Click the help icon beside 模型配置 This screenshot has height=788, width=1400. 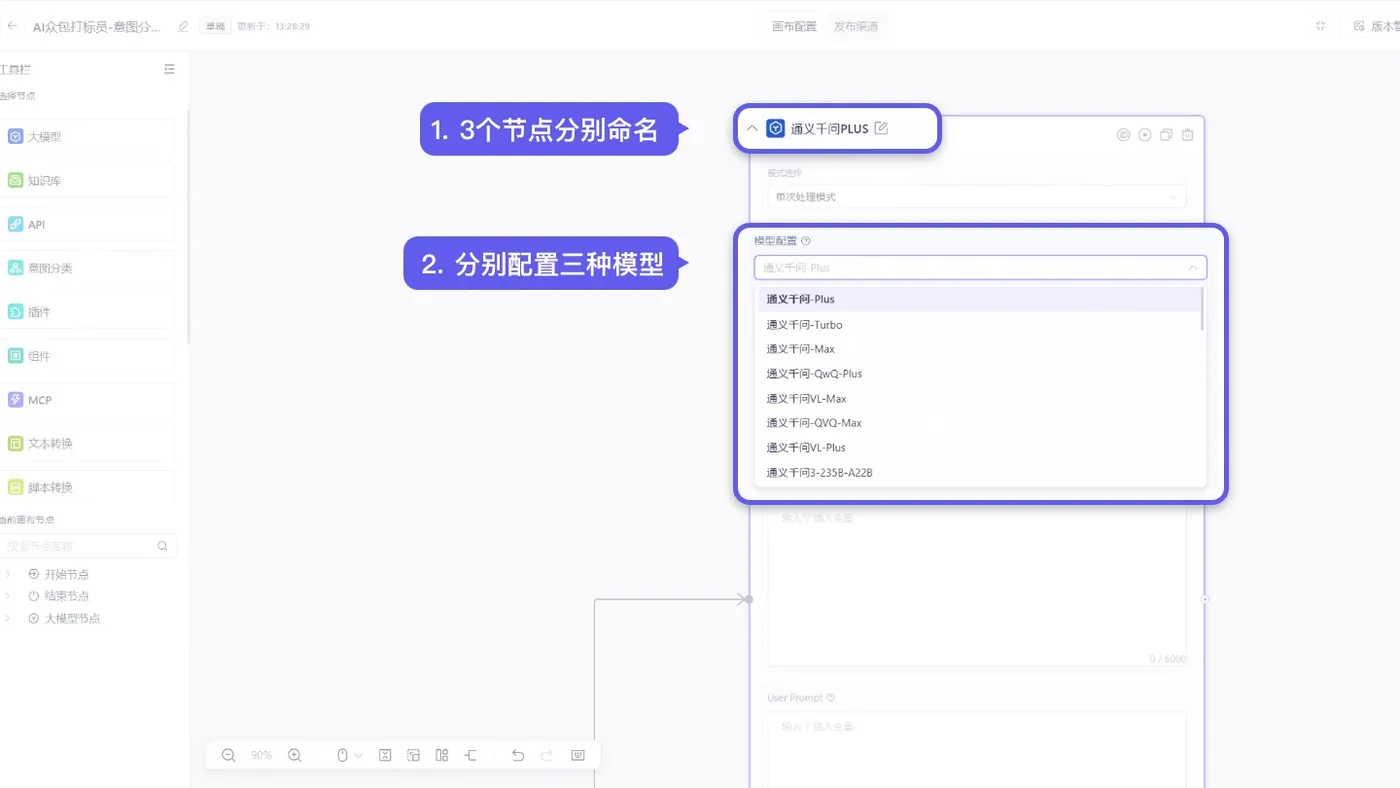806,241
